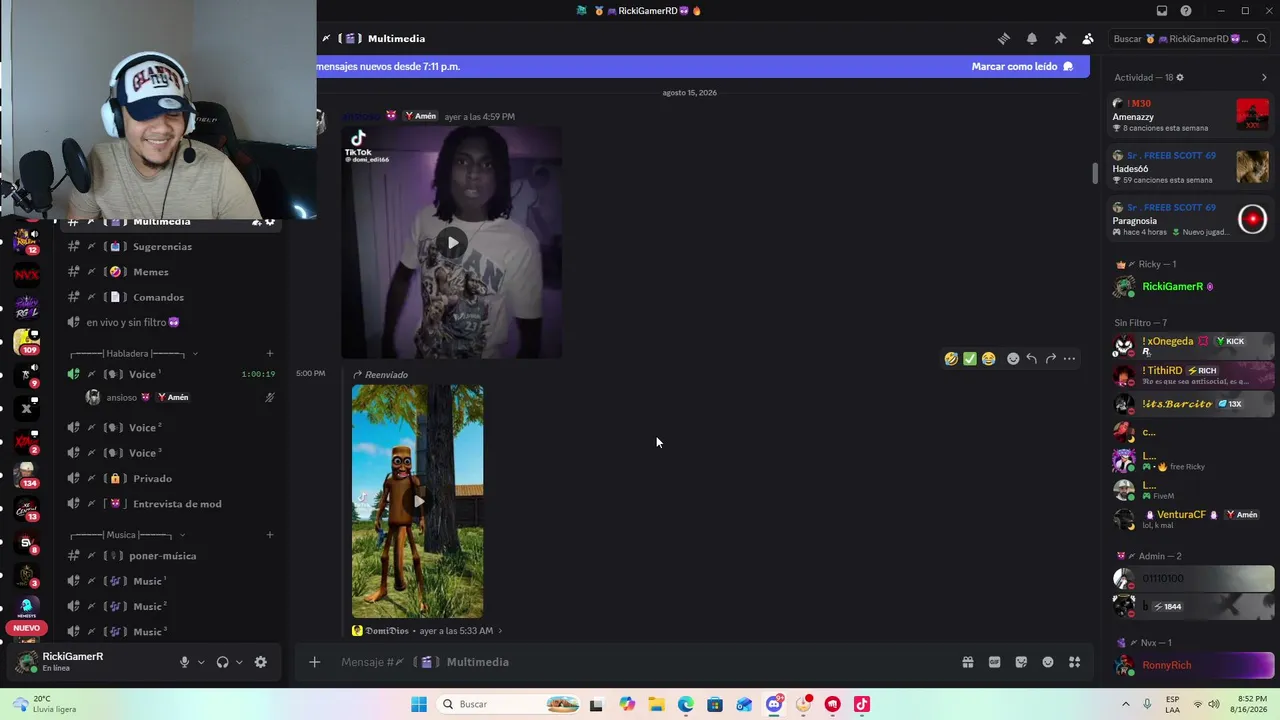Viewport: 1280px width, 720px height.
Task: Open the Amenazzy activity card
Action: coord(1190,115)
